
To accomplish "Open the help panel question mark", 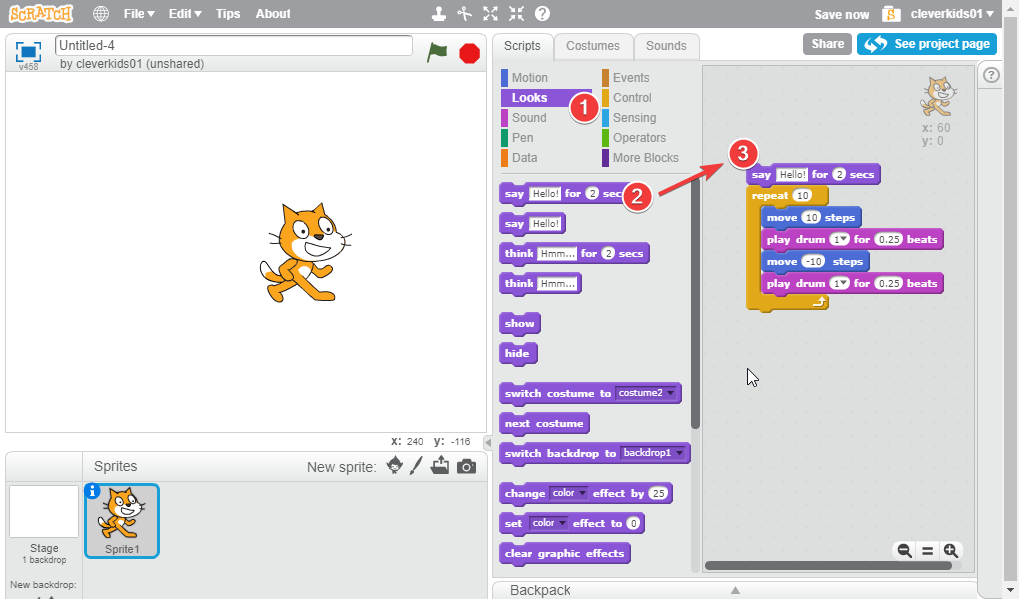I will click(991, 75).
